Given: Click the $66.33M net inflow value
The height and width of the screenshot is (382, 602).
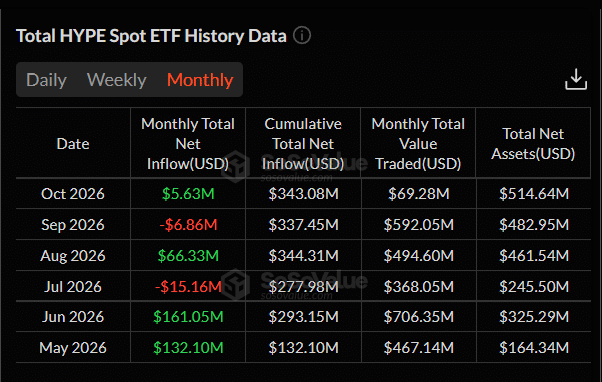Looking at the screenshot, I should 188,256.
